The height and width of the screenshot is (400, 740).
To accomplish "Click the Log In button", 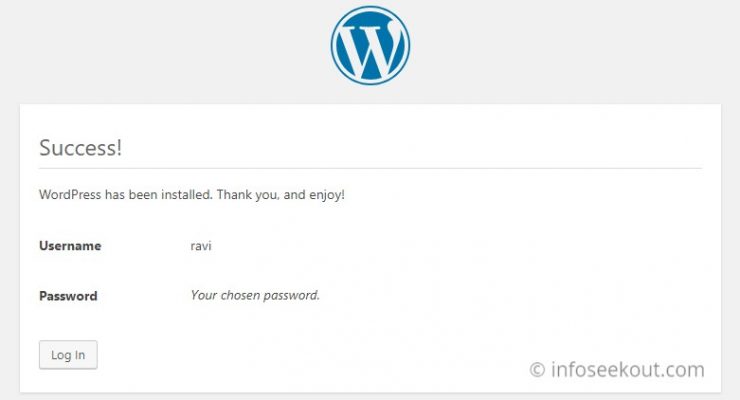I will coord(68,355).
